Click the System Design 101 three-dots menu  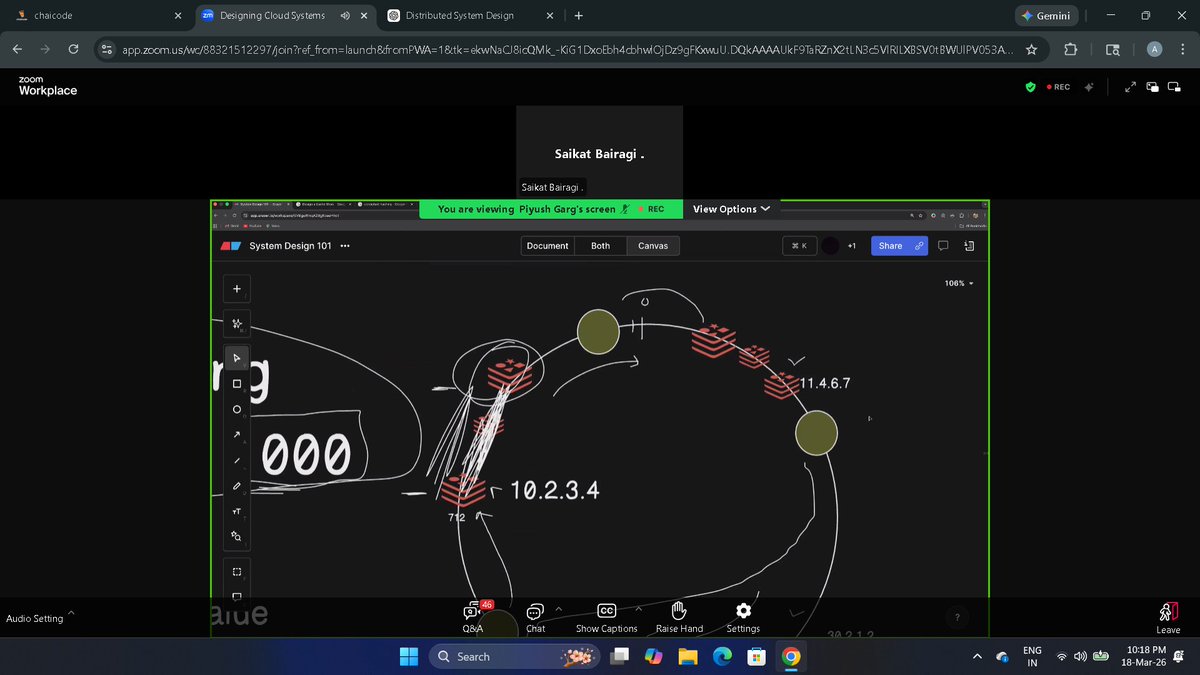pos(346,246)
